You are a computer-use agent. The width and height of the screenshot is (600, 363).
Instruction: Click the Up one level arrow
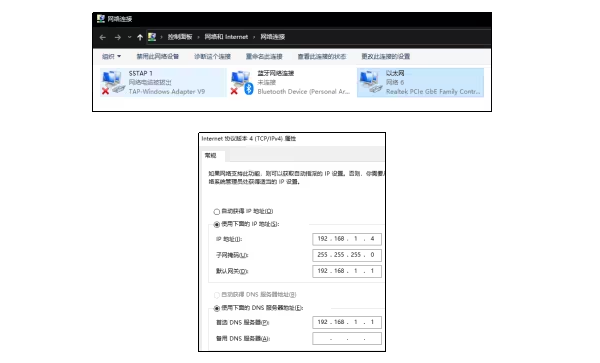pos(140,37)
